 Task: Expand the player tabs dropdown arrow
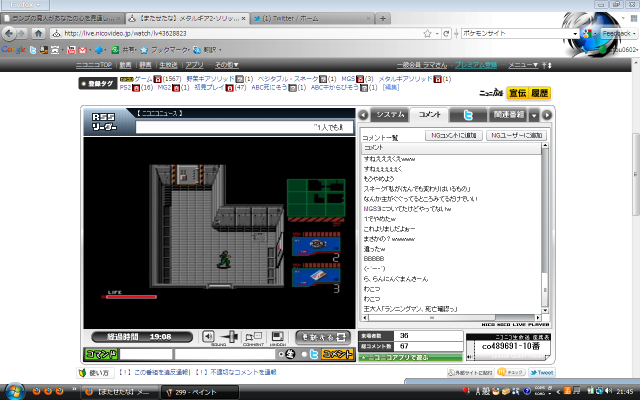534,116
